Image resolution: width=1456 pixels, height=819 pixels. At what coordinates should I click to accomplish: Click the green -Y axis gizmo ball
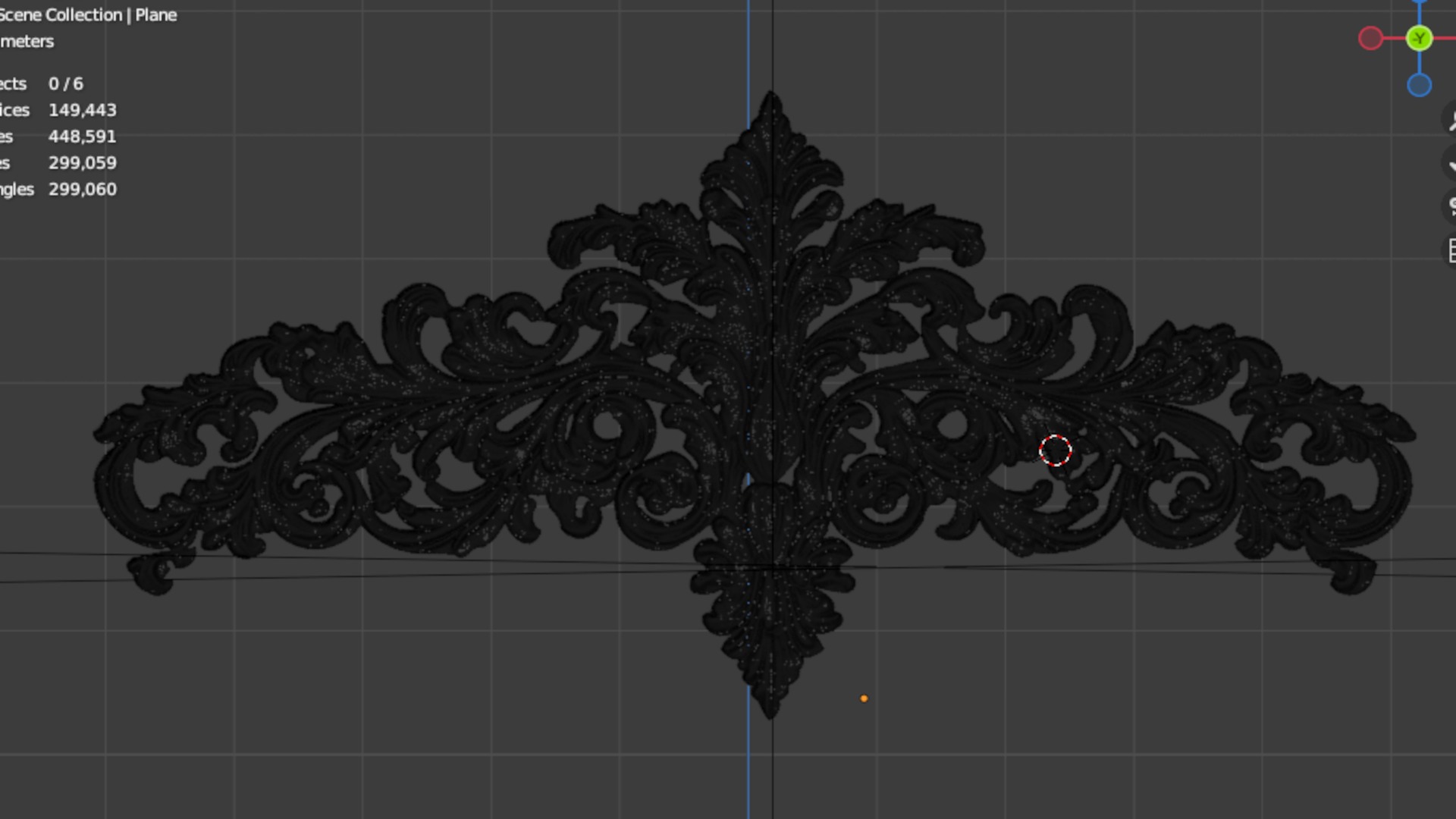(x=1419, y=39)
